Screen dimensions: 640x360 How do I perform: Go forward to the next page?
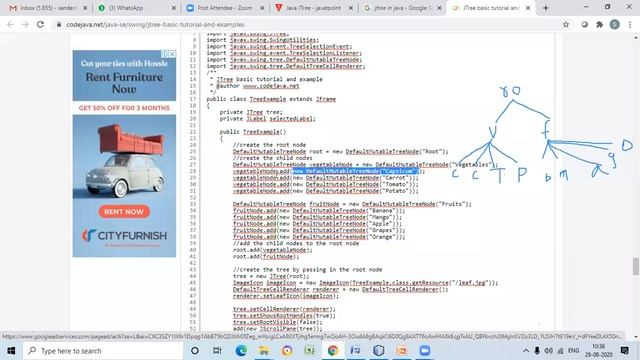point(25,24)
